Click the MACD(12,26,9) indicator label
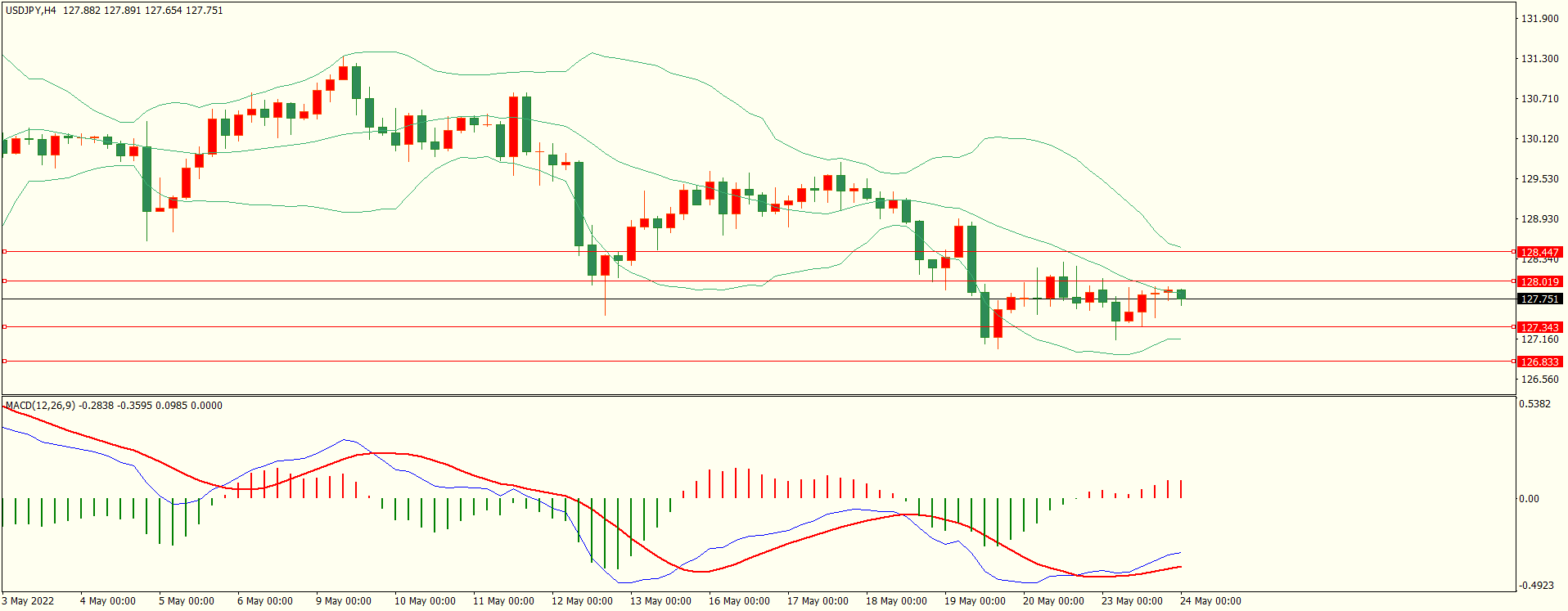This screenshot has width=1568, height=611. coord(40,406)
